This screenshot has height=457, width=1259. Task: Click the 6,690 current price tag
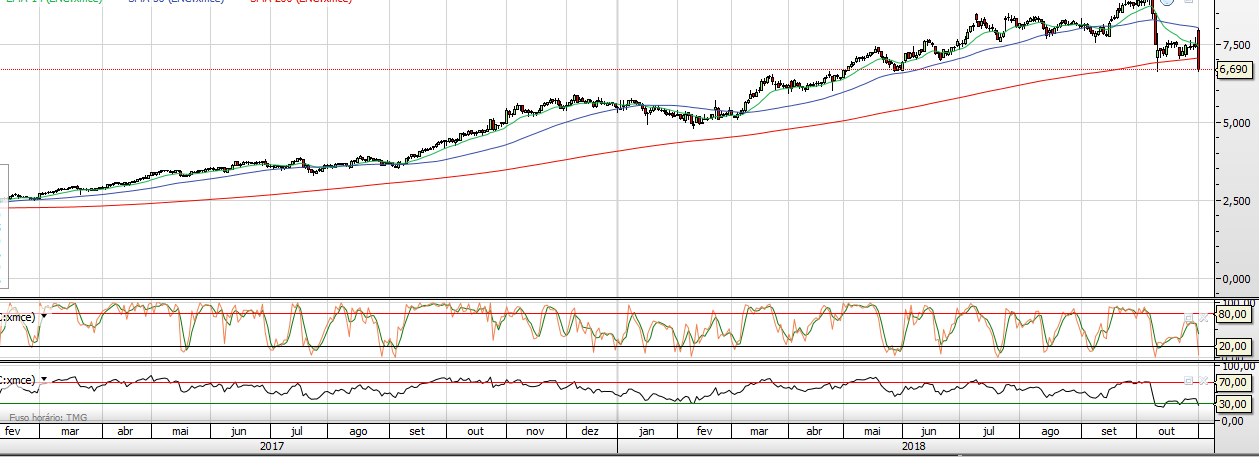pos(1233,70)
